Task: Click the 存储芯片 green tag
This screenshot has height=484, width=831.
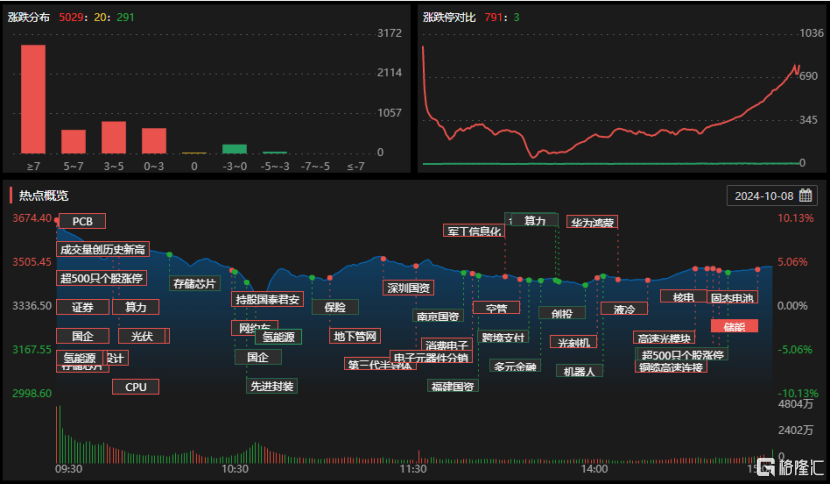Action: (x=195, y=284)
